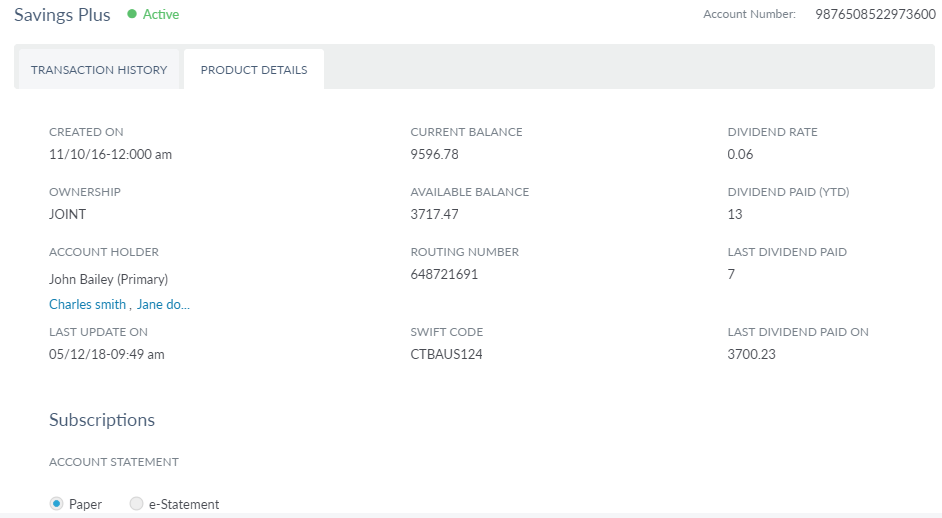Click the last dividend paid on value 3700.23
This screenshot has height=518, width=942.
tap(751, 354)
